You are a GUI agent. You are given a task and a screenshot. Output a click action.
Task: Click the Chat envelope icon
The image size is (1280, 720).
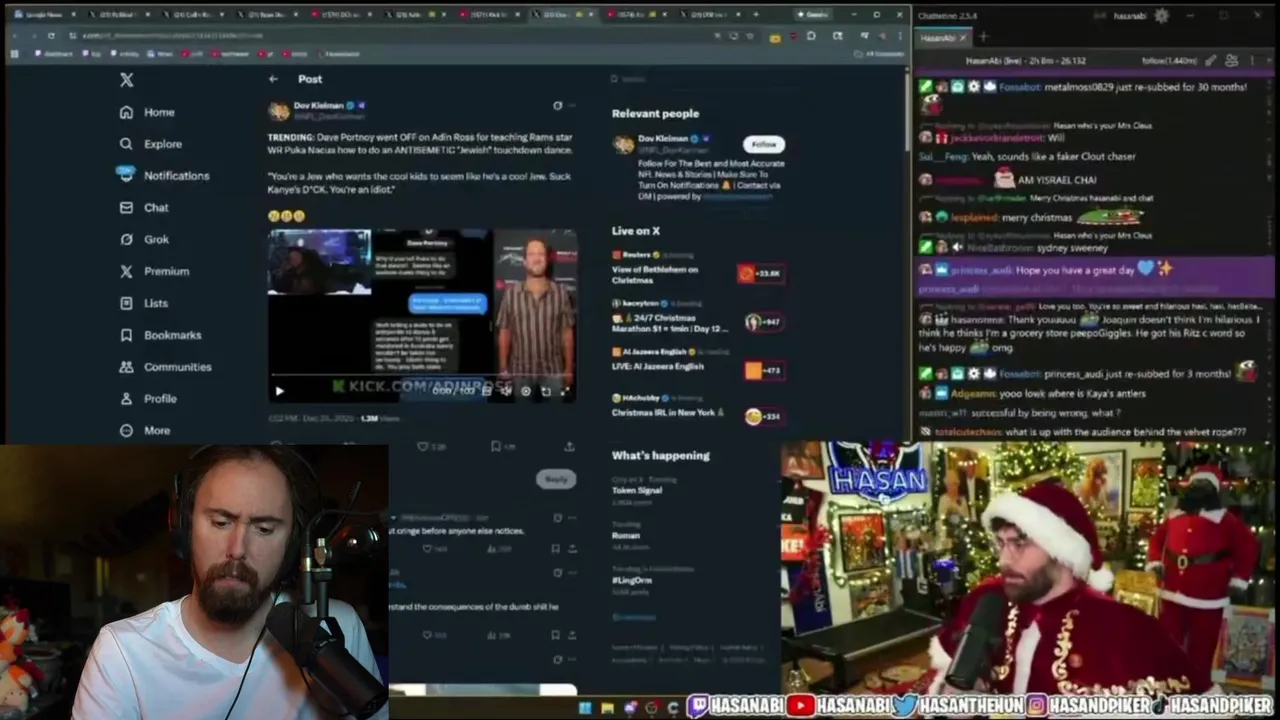[x=126, y=207]
